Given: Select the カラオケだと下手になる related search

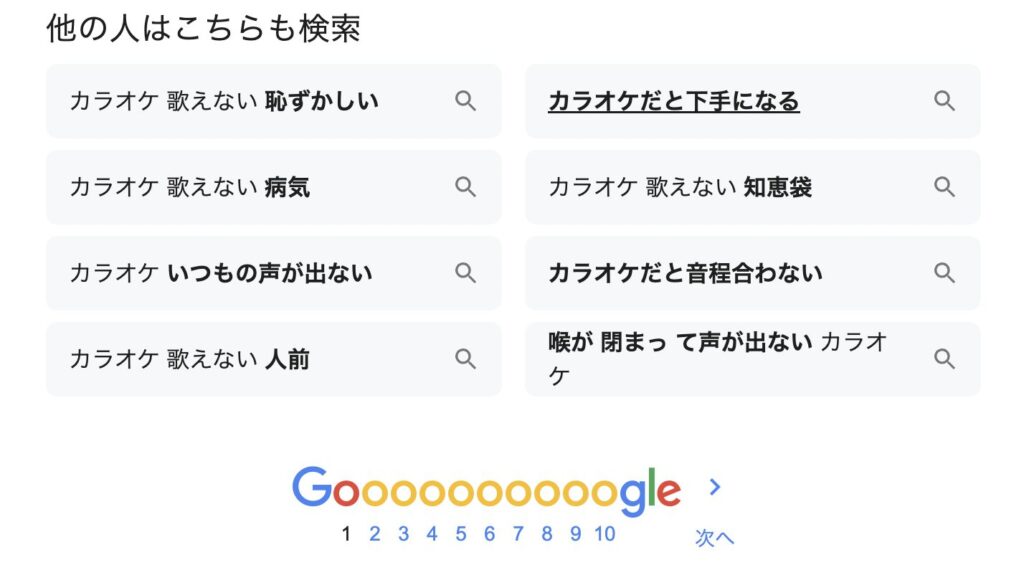Looking at the screenshot, I should tap(674, 101).
